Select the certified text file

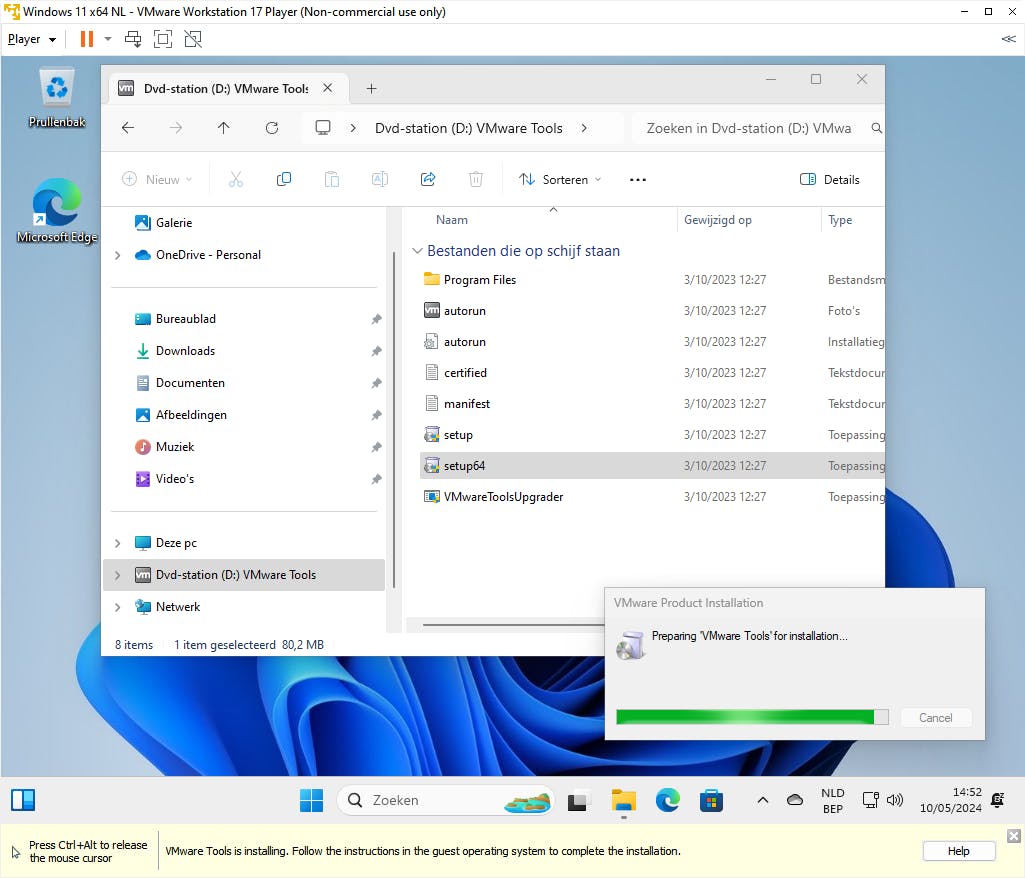[x=465, y=373]
